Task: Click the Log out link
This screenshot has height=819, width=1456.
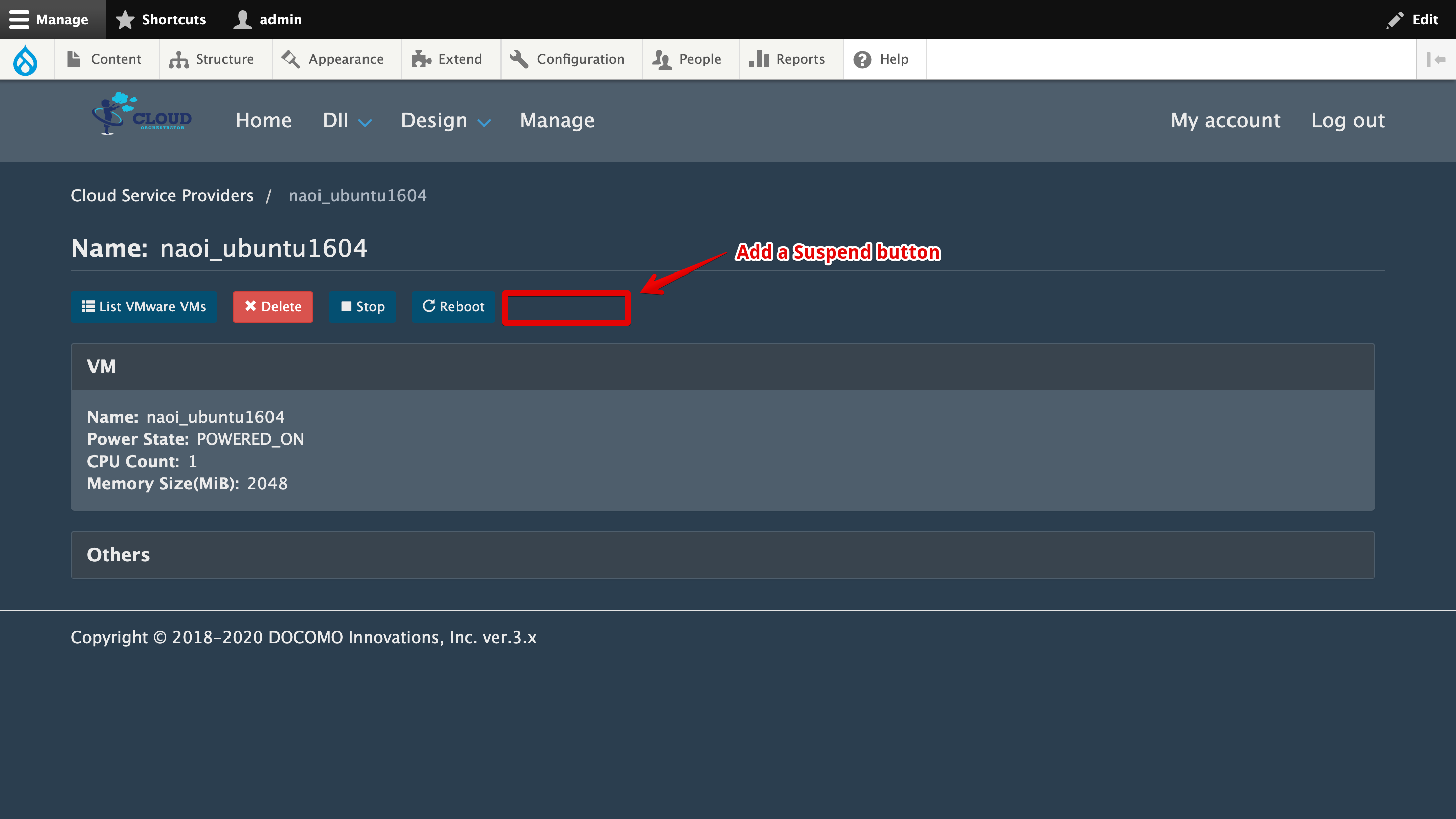Action: (1348, 120)
